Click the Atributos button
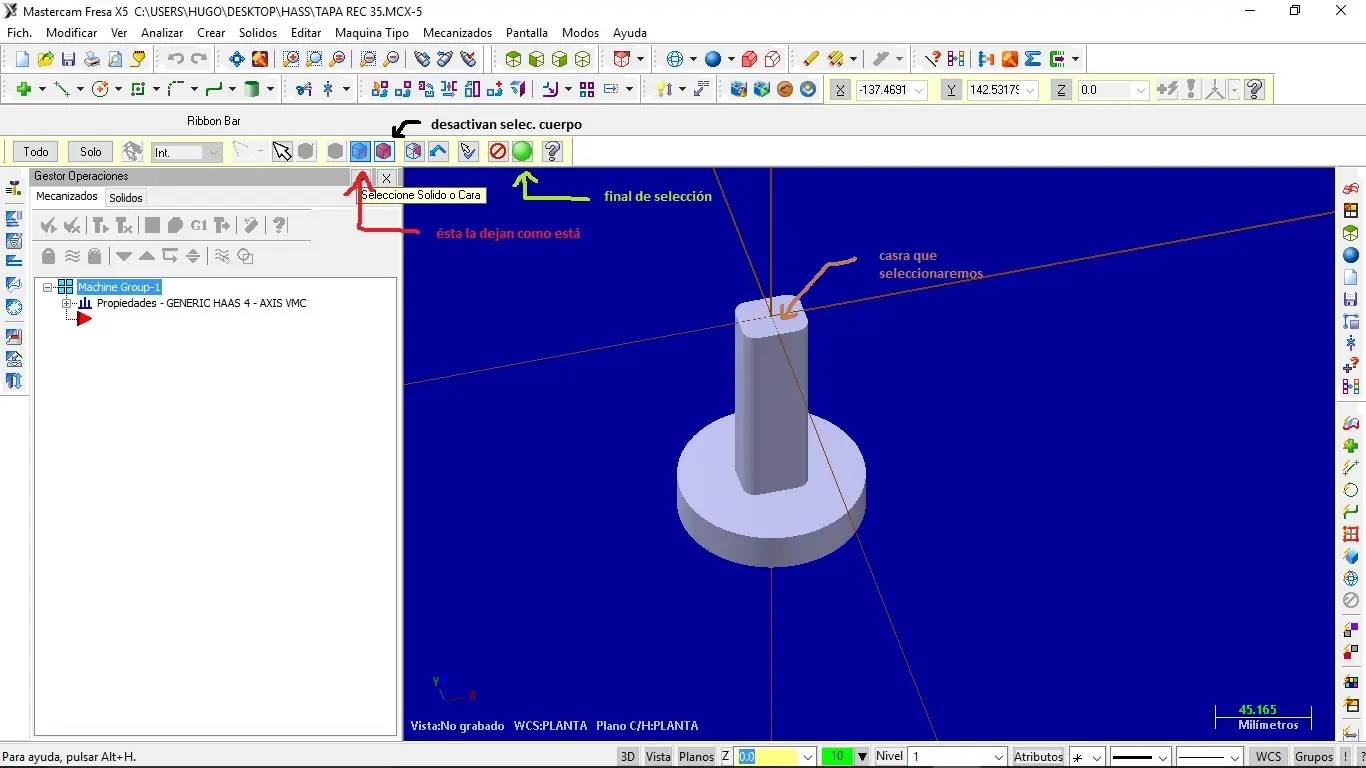The height and width of the screenshot is (768, 1366). pos(1038,756)
